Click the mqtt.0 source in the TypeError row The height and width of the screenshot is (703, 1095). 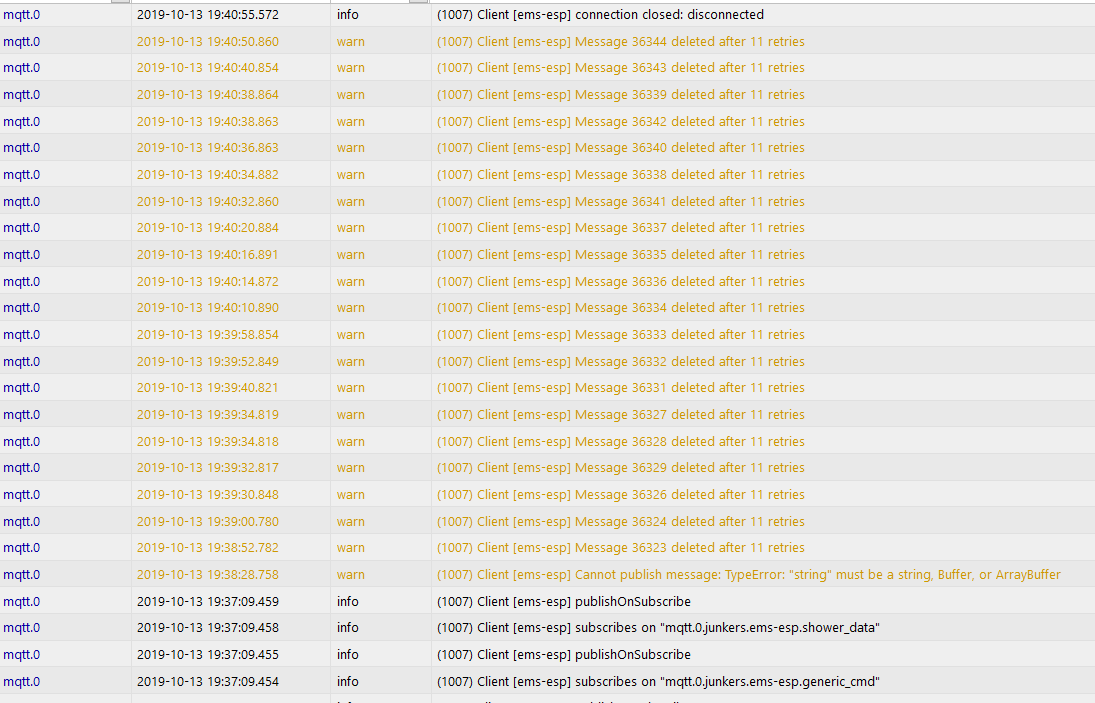coord(22,575)
